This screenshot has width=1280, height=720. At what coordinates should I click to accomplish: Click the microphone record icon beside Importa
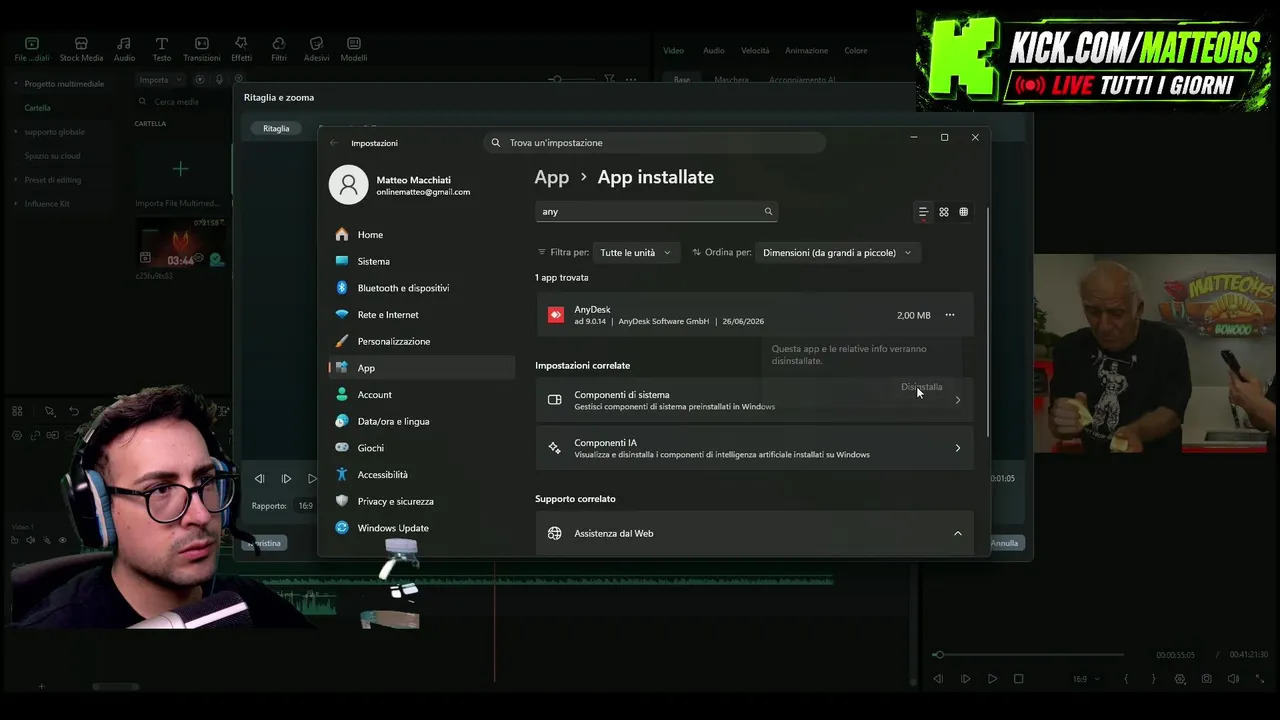coord(219,80)
